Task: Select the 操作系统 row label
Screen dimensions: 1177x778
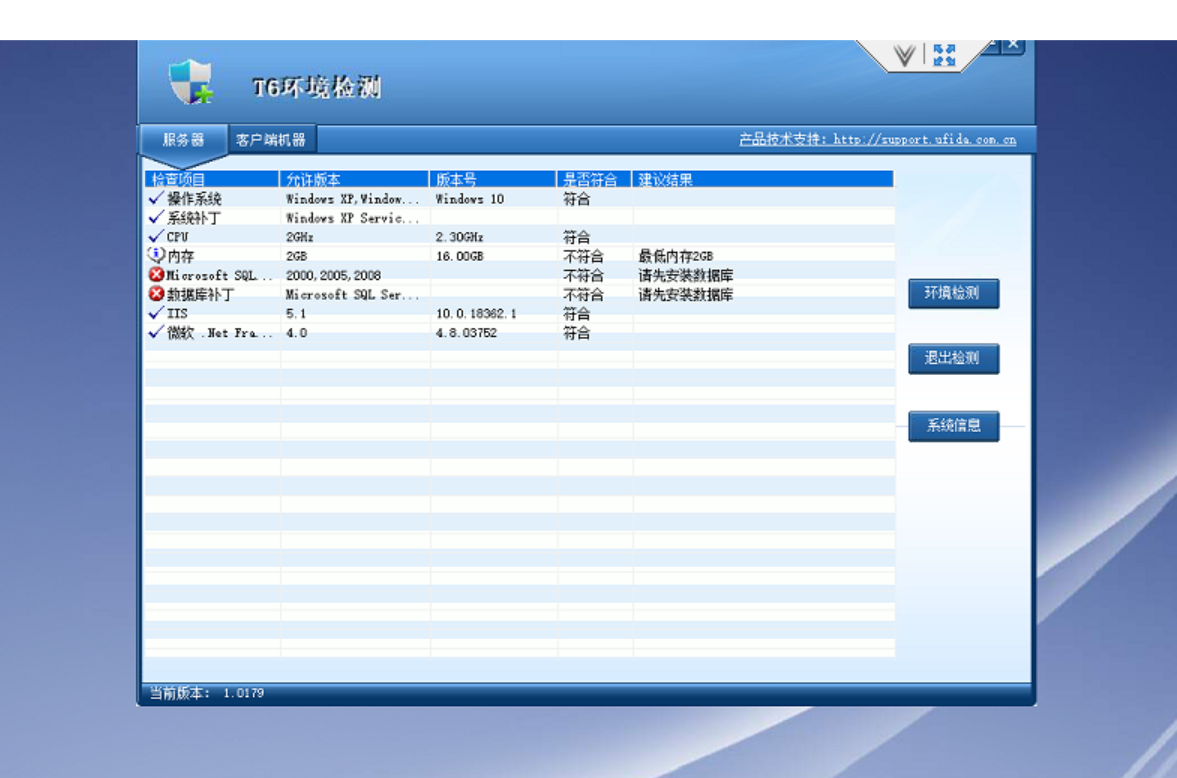Action: pyautogui.click(x=194, y=199)
